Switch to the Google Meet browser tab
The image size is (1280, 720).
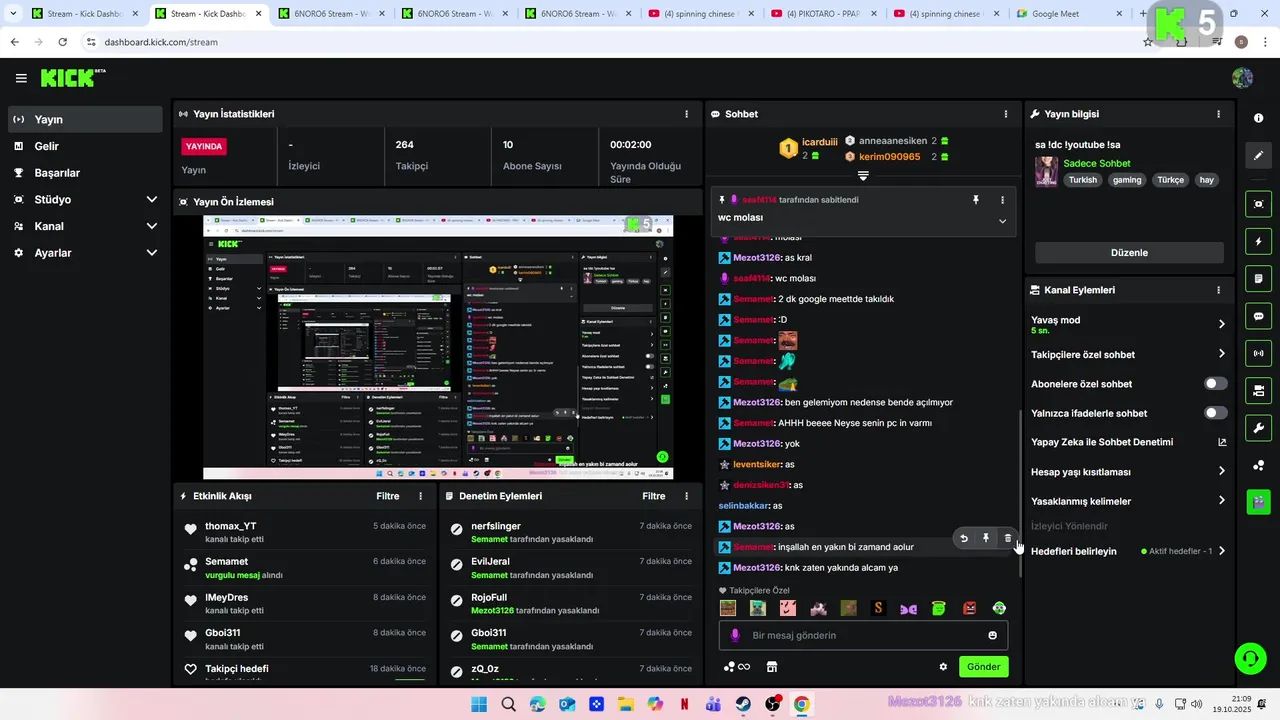[1066, 14]
